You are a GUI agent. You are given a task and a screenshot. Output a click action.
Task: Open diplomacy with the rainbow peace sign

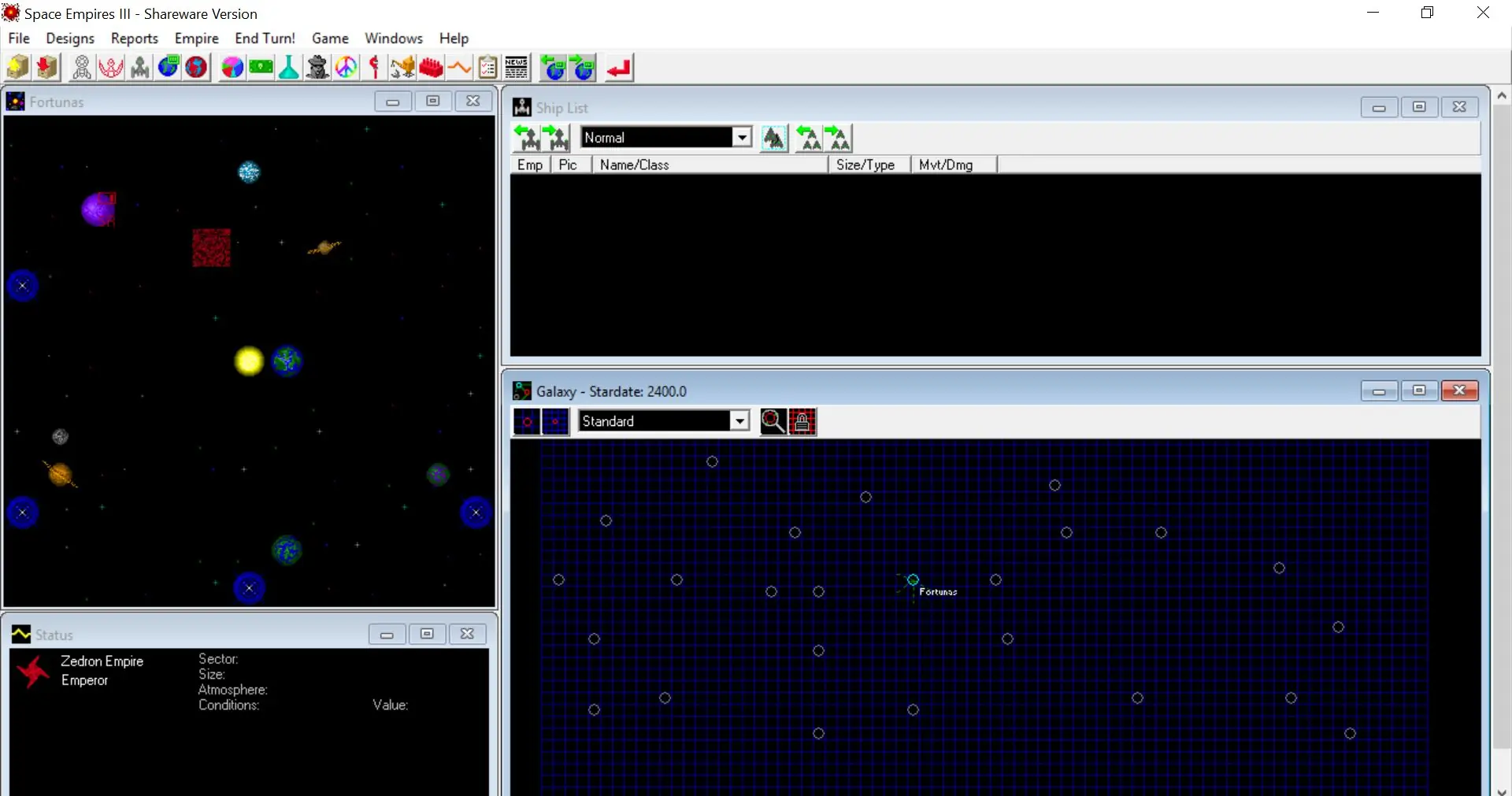346,68
